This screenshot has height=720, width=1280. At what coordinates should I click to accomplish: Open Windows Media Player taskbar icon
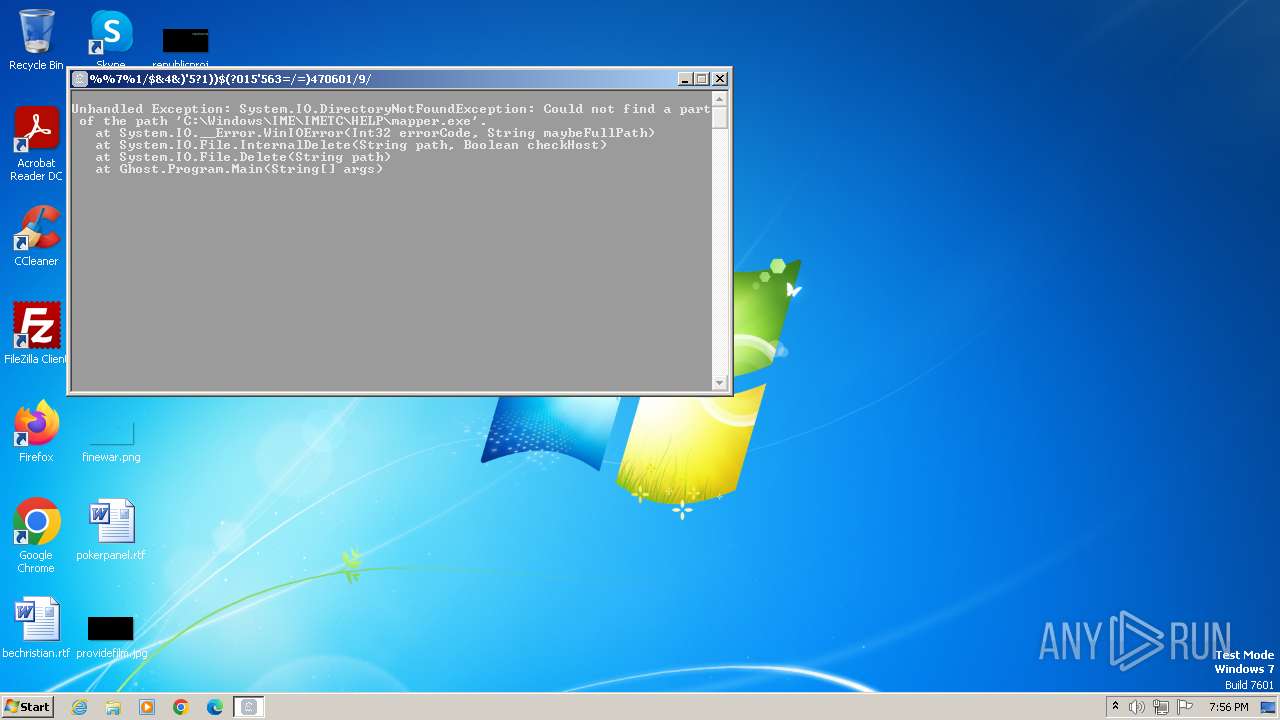coord(147,707)
